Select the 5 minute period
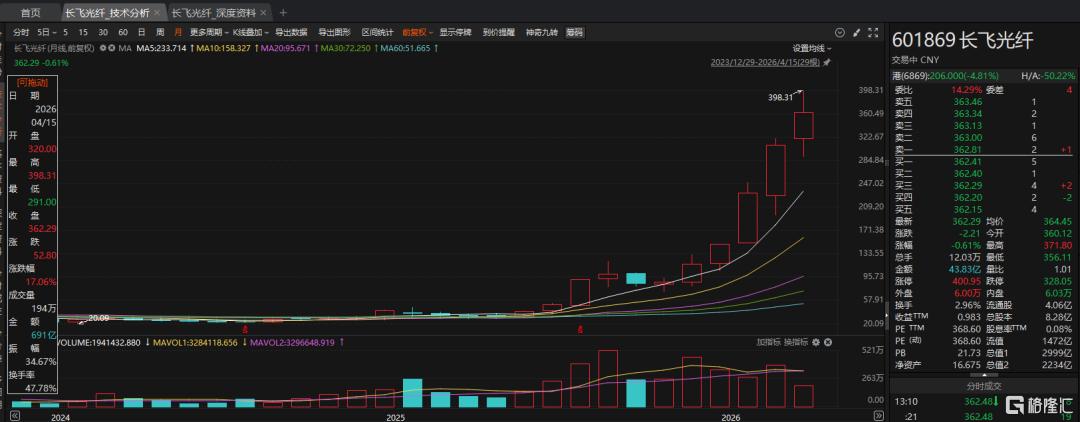This screenshot has width=1080, height=422. [x=65, y=32]
